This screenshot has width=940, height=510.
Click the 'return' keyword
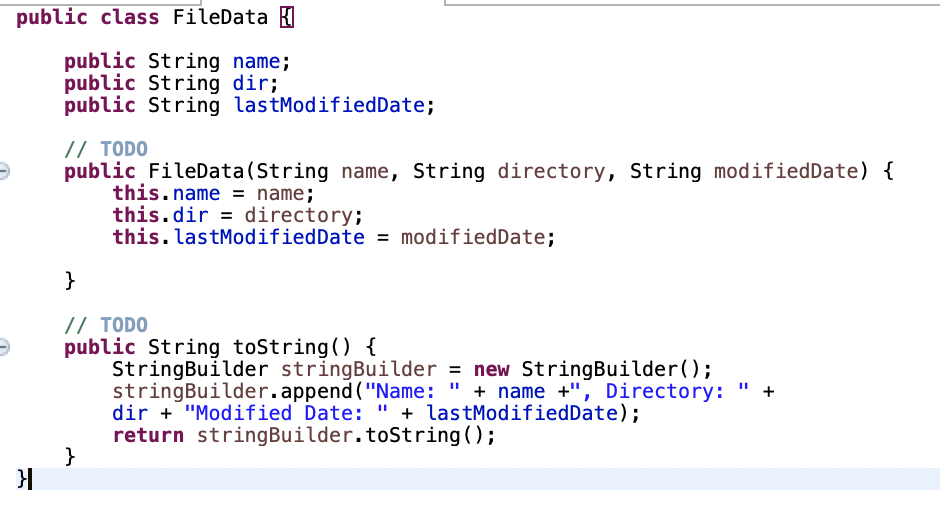pyautogui.click(x=148, y=435)
